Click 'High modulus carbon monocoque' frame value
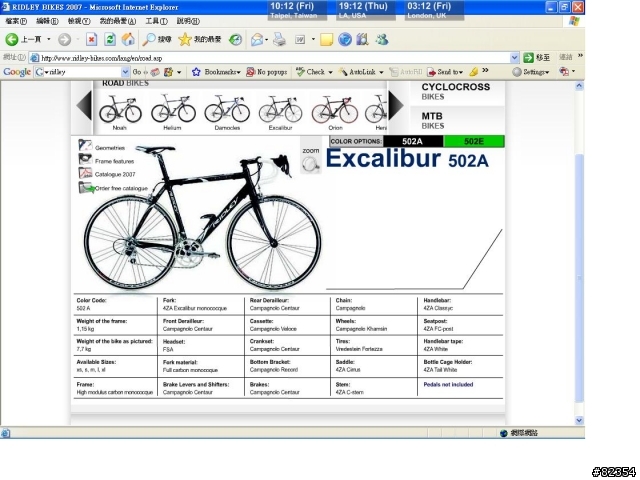Image resolution: width=640 pixels, height=480 pixels. [x=115, y=392]
